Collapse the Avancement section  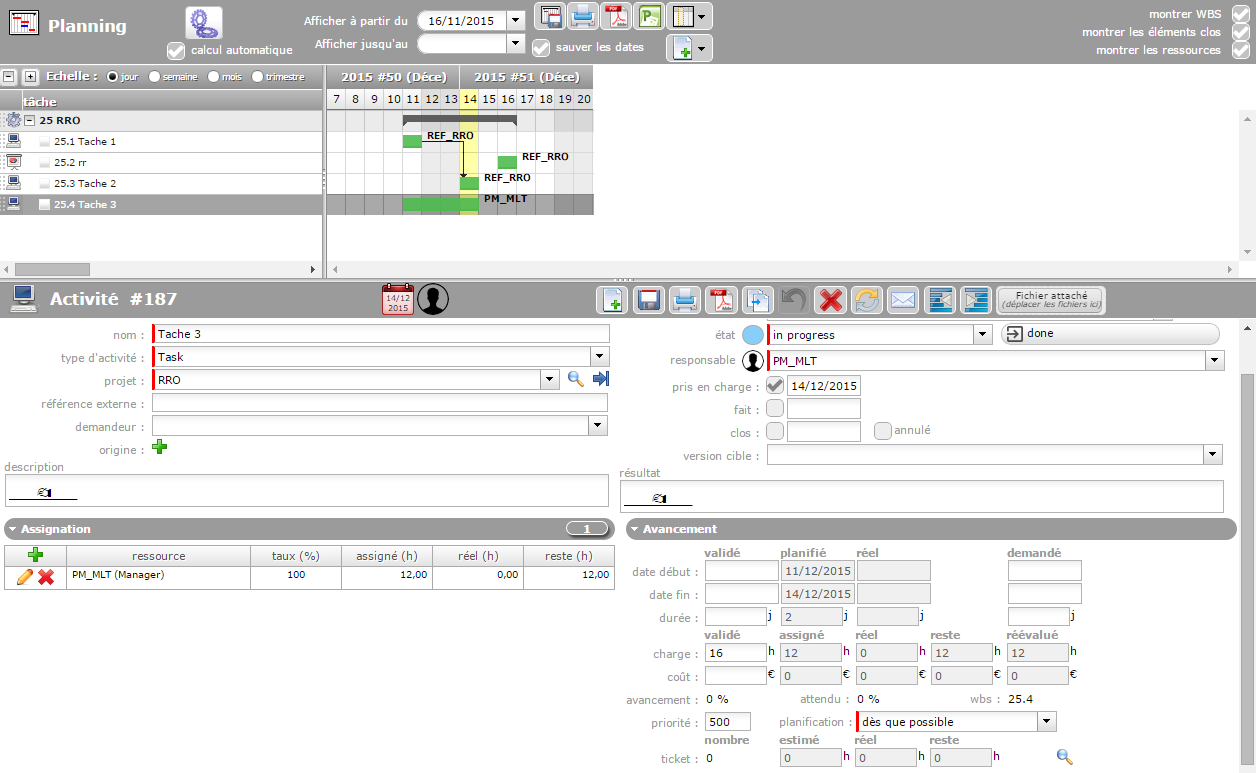[634, 529]
